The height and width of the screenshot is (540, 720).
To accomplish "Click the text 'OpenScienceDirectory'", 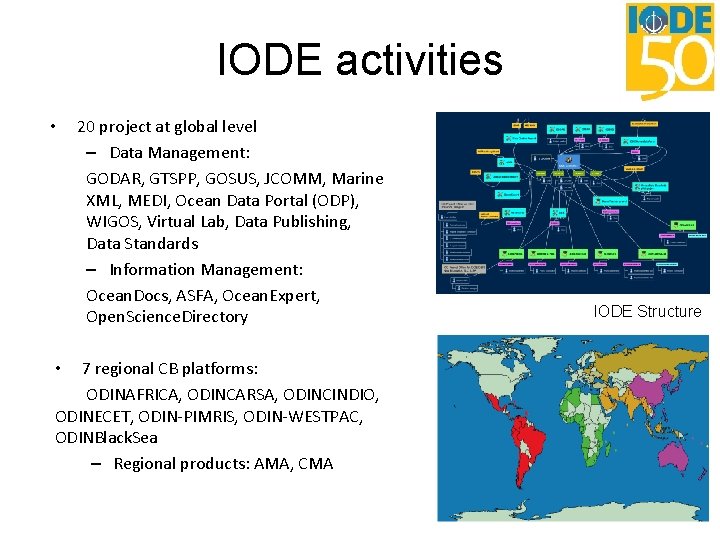I will [167, 317].
